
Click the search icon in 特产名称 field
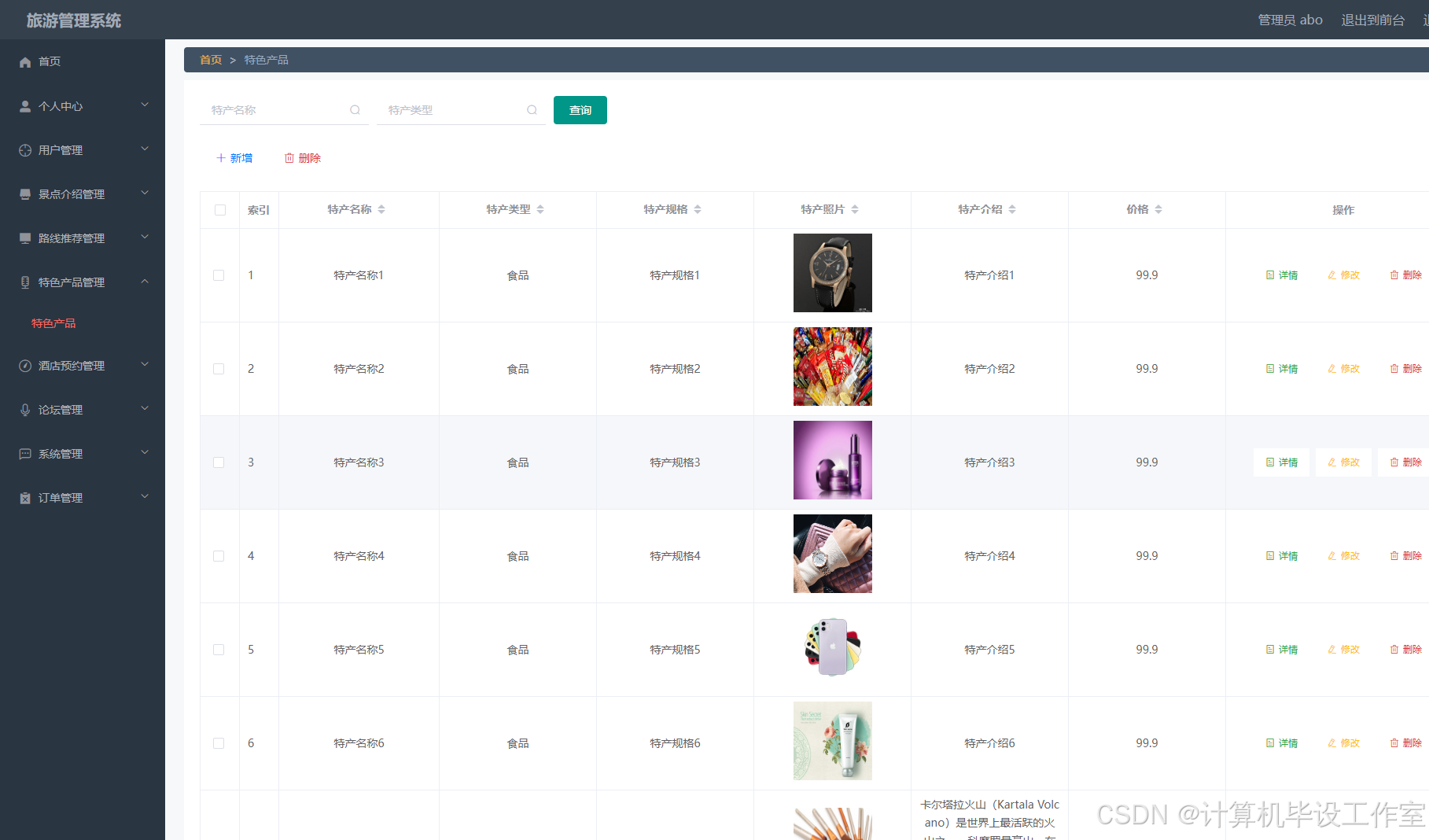(x=355, y=110)
